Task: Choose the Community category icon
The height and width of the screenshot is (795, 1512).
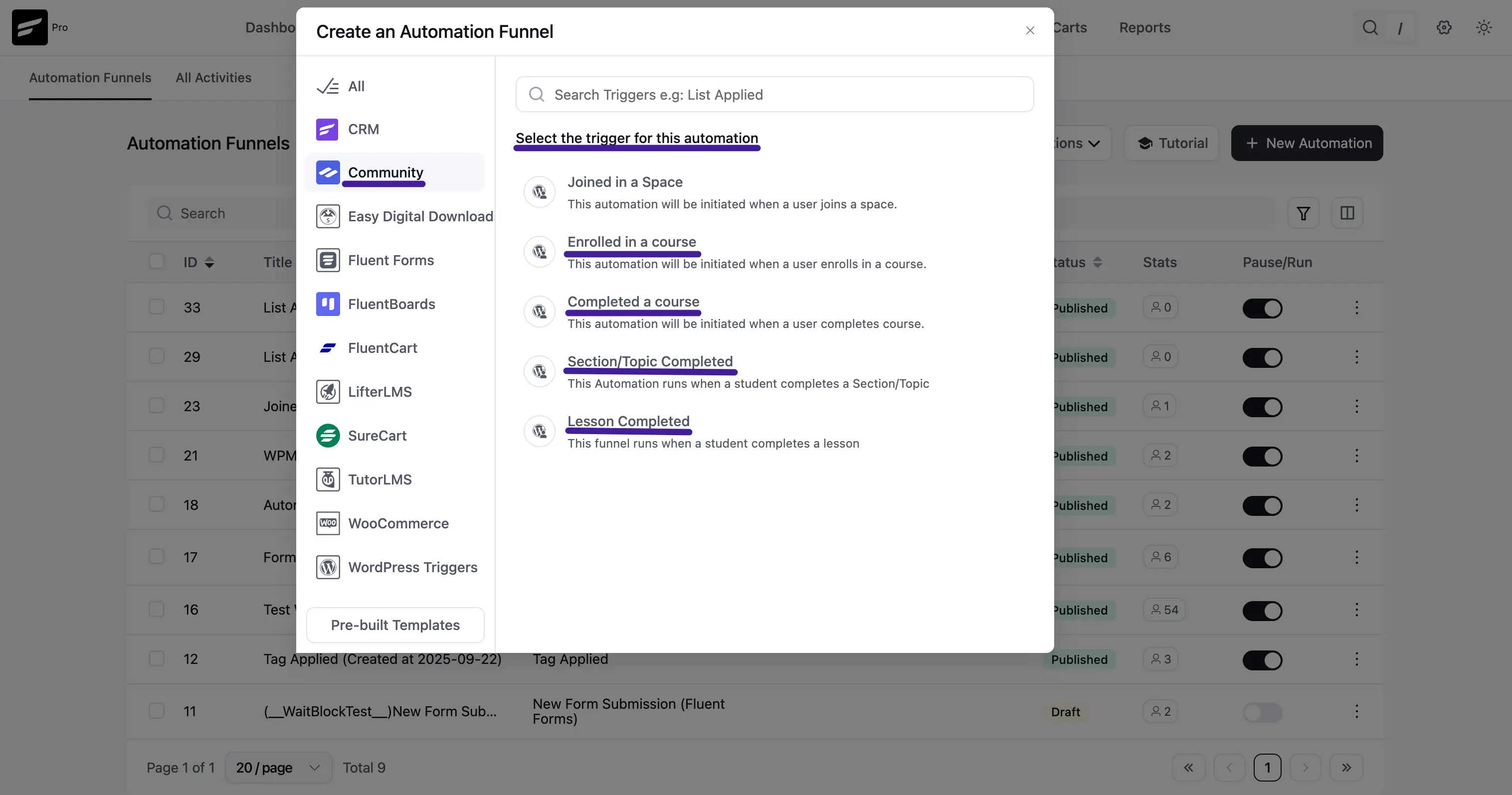Action: point(328,172)
